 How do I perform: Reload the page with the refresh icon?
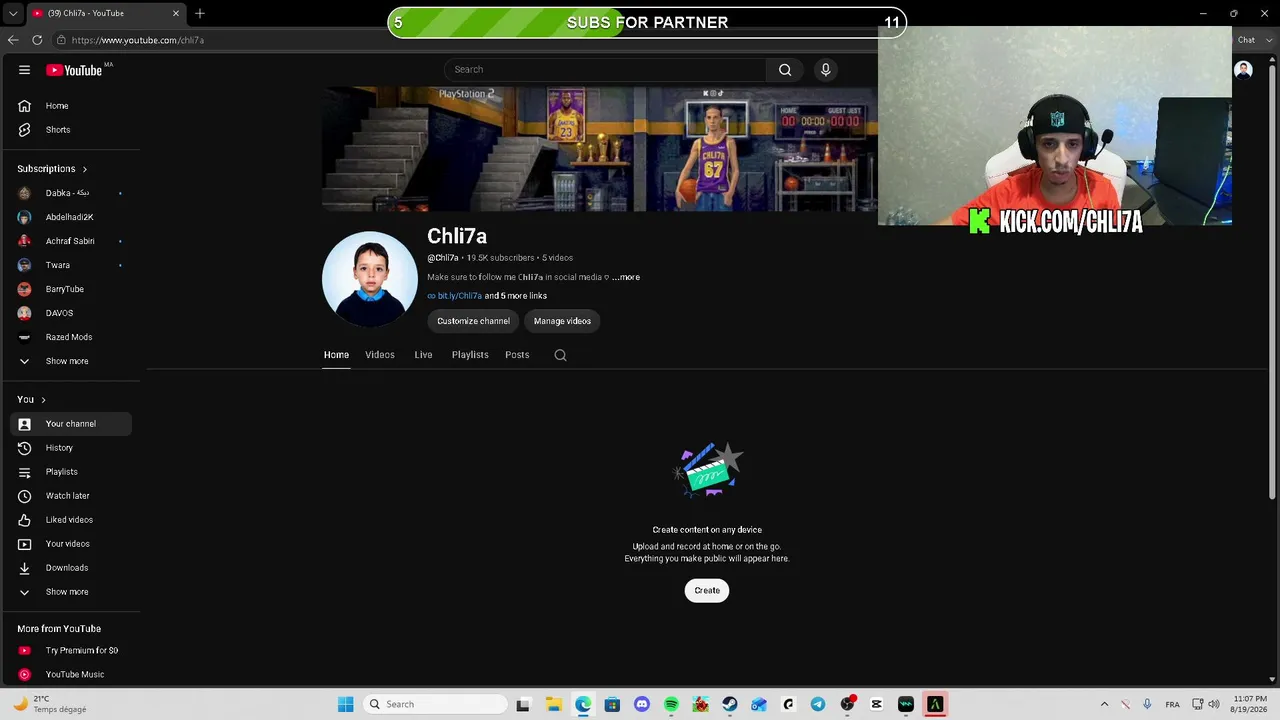pyautogui.click(x=37, y=40)
